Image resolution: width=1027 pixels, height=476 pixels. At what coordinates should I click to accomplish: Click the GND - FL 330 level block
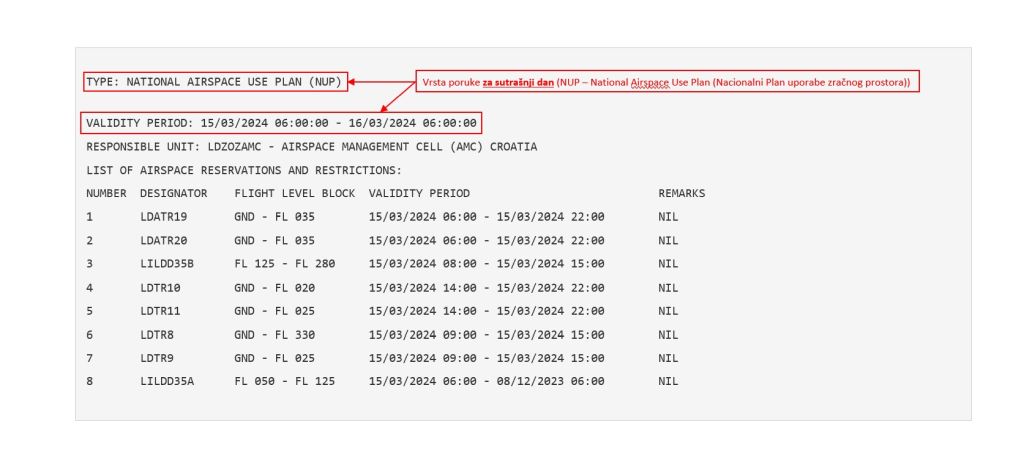click(x=274, y=335)
